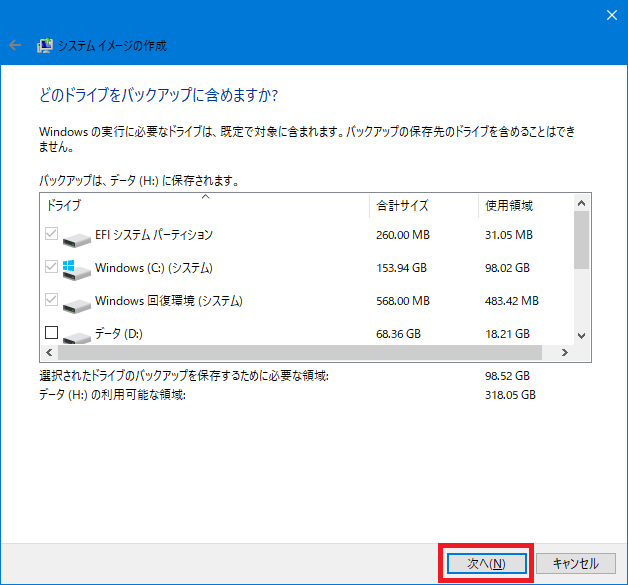628x585 pixels.
Task: Click the 31.05 MB used space value
Action: (x=509, y=235)
